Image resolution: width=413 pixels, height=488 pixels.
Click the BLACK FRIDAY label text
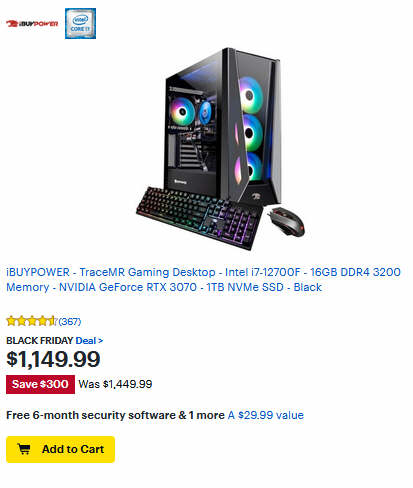pos(39,340)
